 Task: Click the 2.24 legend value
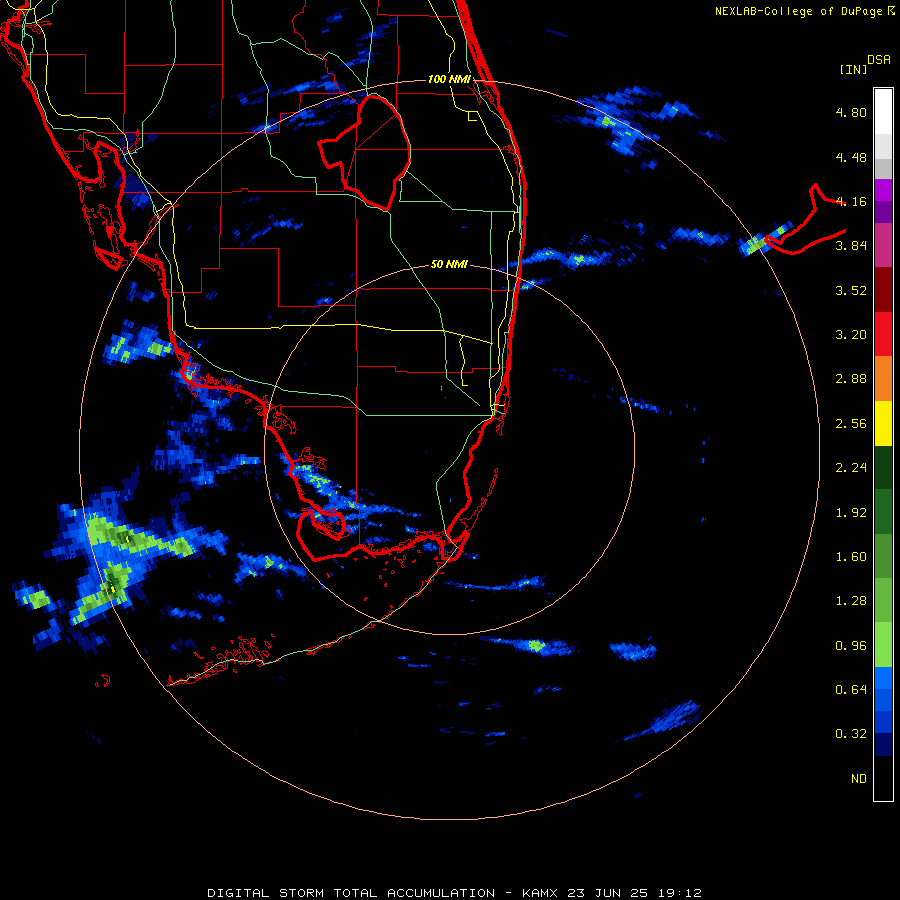(x=851, y=468)
